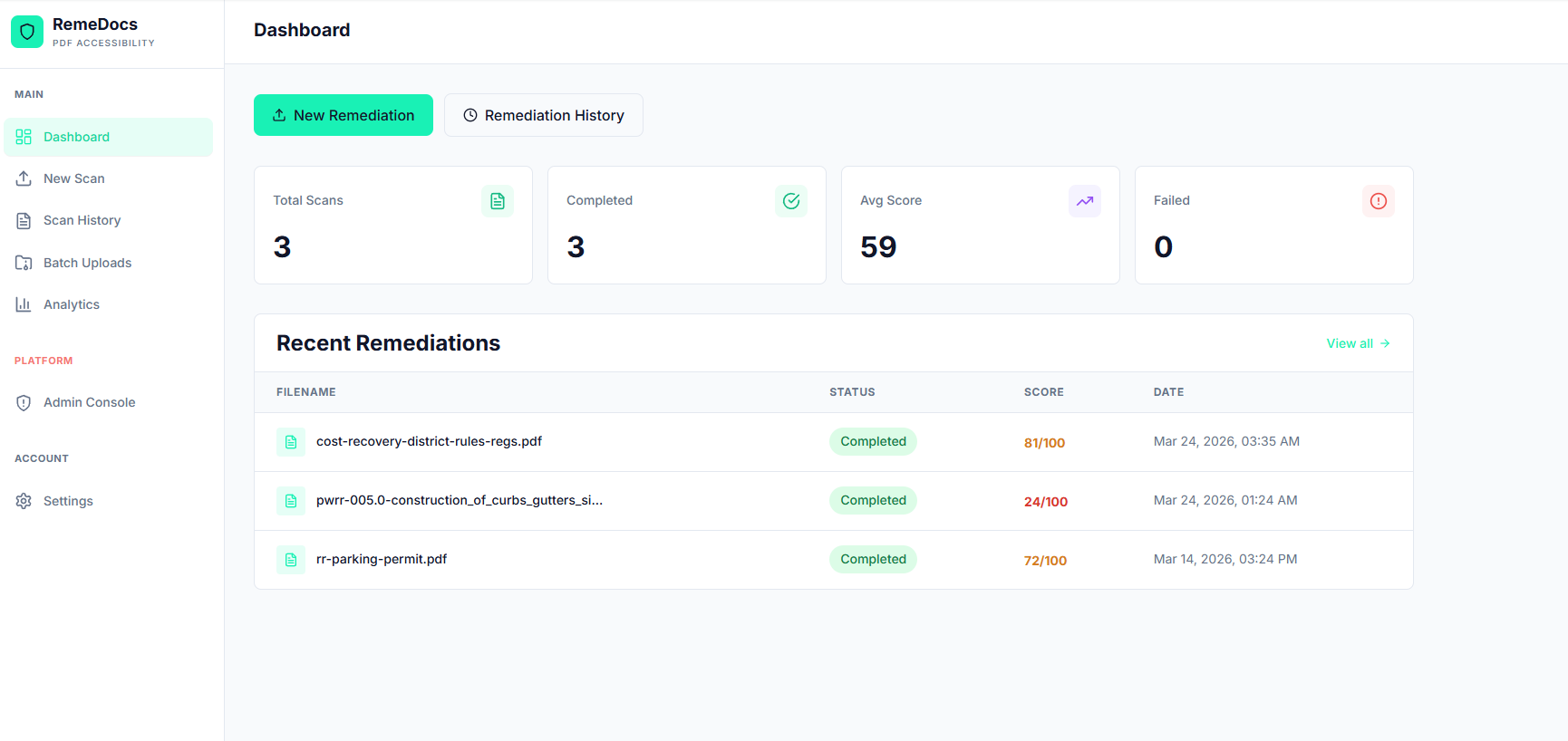Click the STATUS column header
Screen dimensions: 1568x741
point(852,392)
